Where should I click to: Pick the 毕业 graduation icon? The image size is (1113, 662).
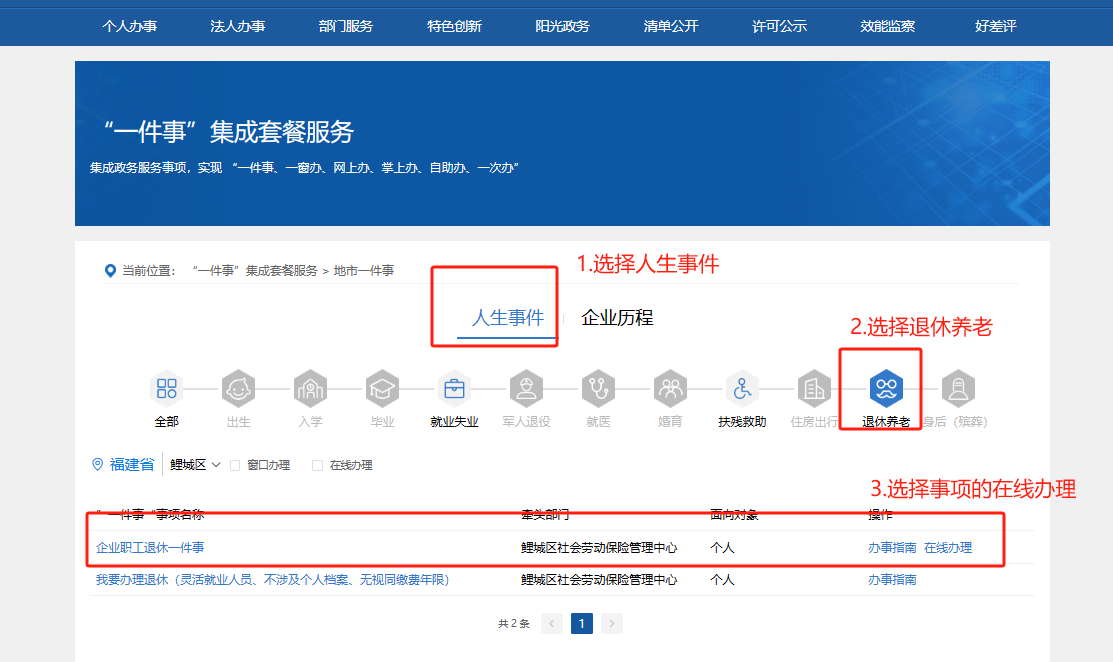pos(382,388)
